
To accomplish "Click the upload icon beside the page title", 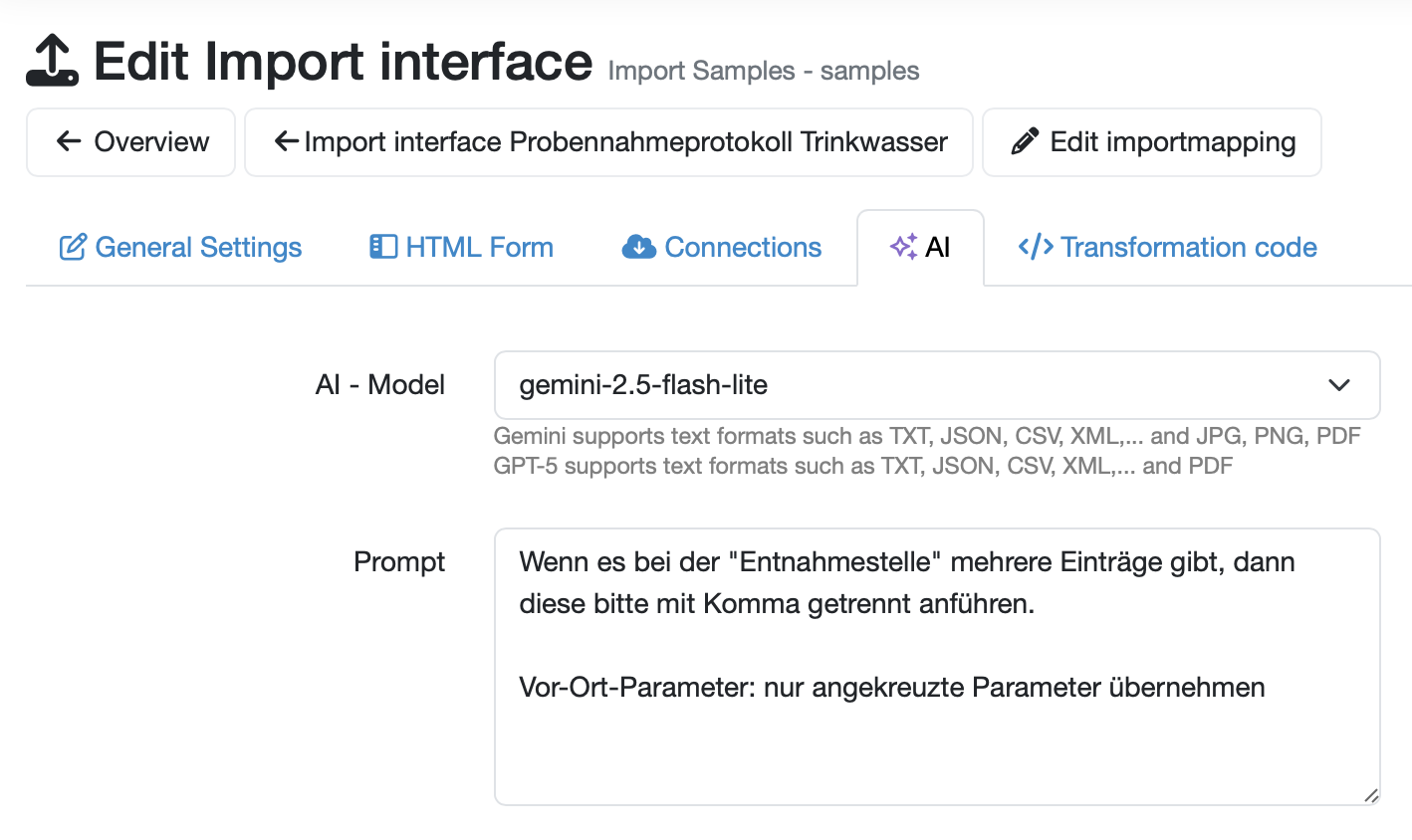I will pos(52,61).
